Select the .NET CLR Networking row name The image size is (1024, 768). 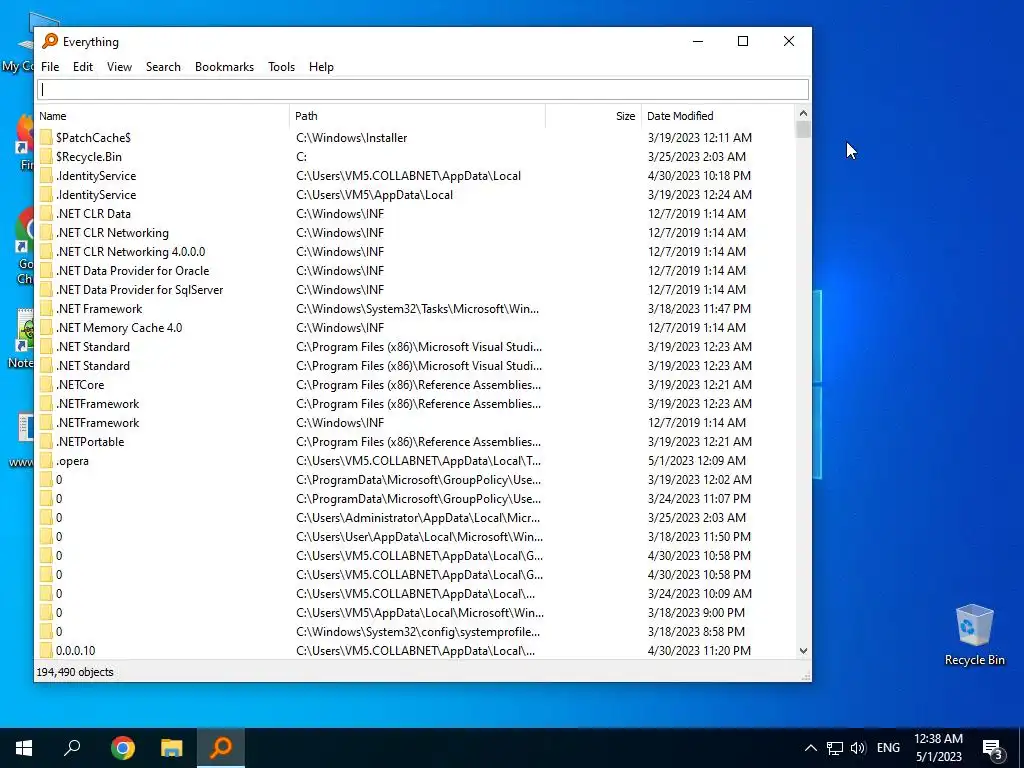(x=112, y=232)
